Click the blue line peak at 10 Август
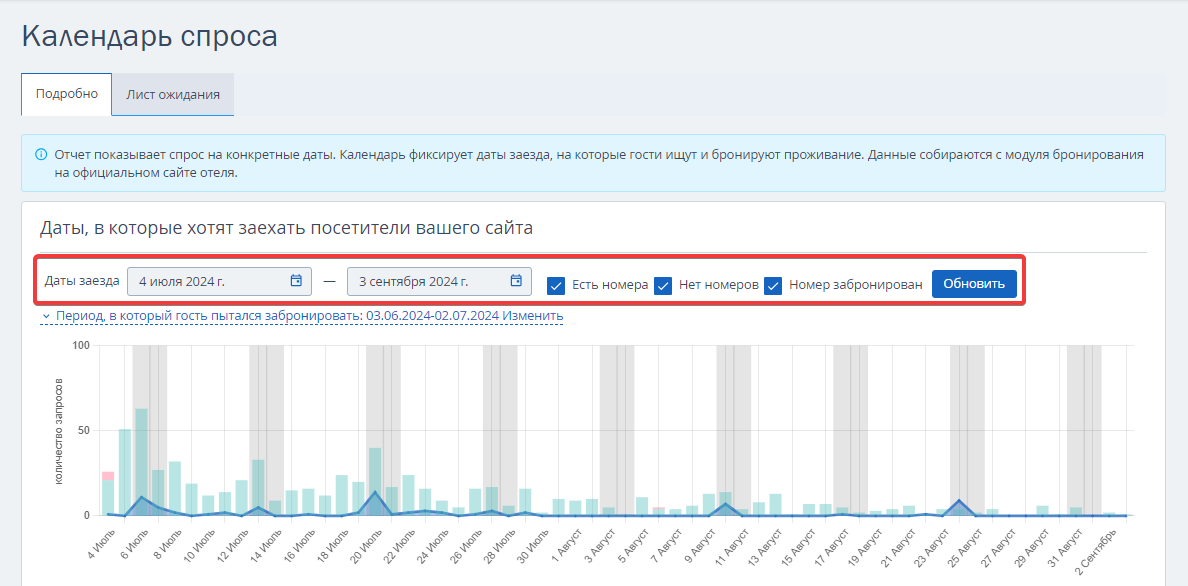Screen dimensions: 1188x586 point(726,503)
